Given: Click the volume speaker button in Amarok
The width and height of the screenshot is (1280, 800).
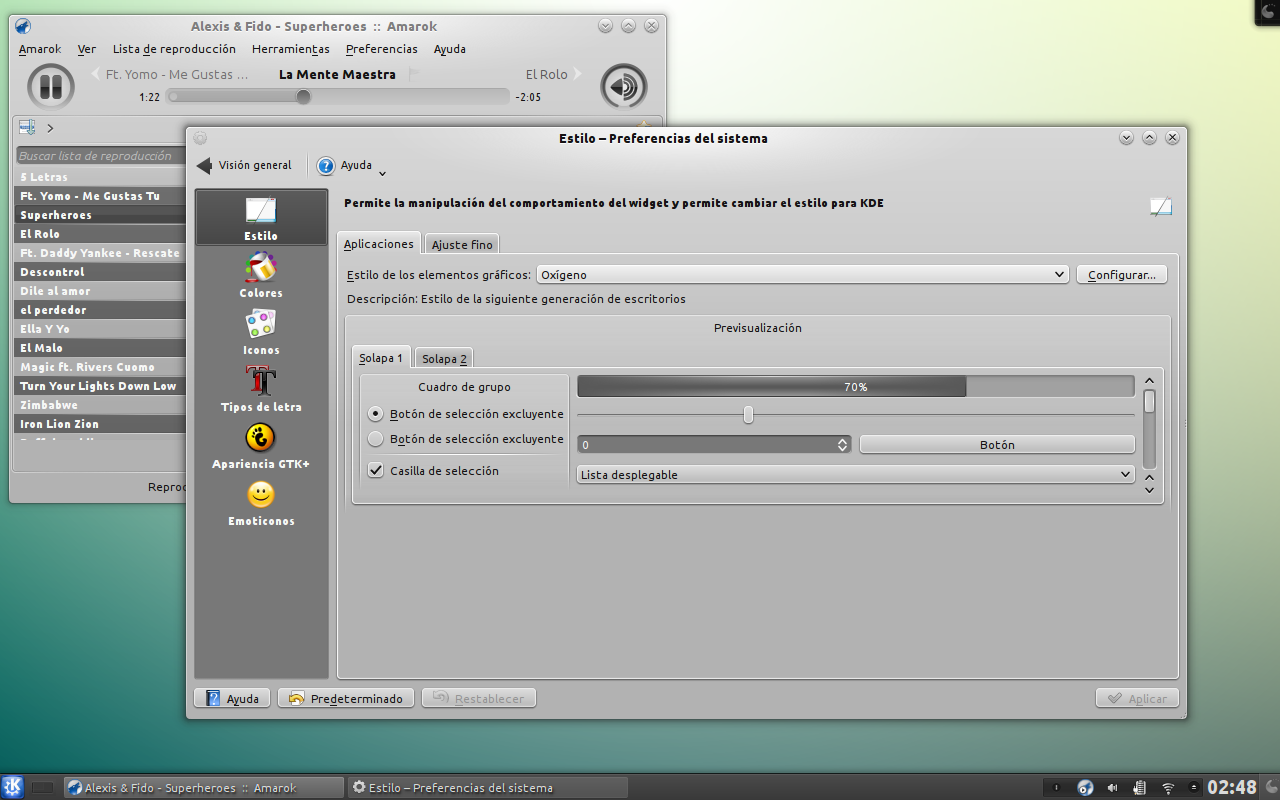Looking at the screenshot, I should (x=623, y=86).
